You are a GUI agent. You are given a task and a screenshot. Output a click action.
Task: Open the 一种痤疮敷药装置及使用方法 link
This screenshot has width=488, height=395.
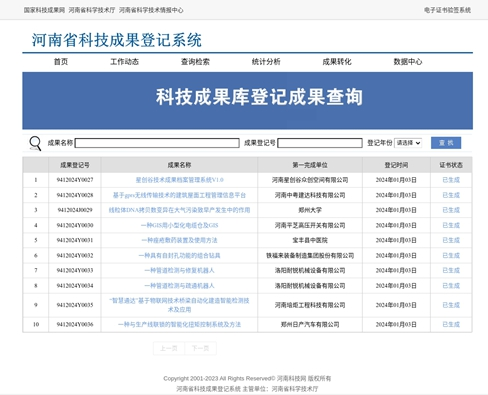(179, 240)
